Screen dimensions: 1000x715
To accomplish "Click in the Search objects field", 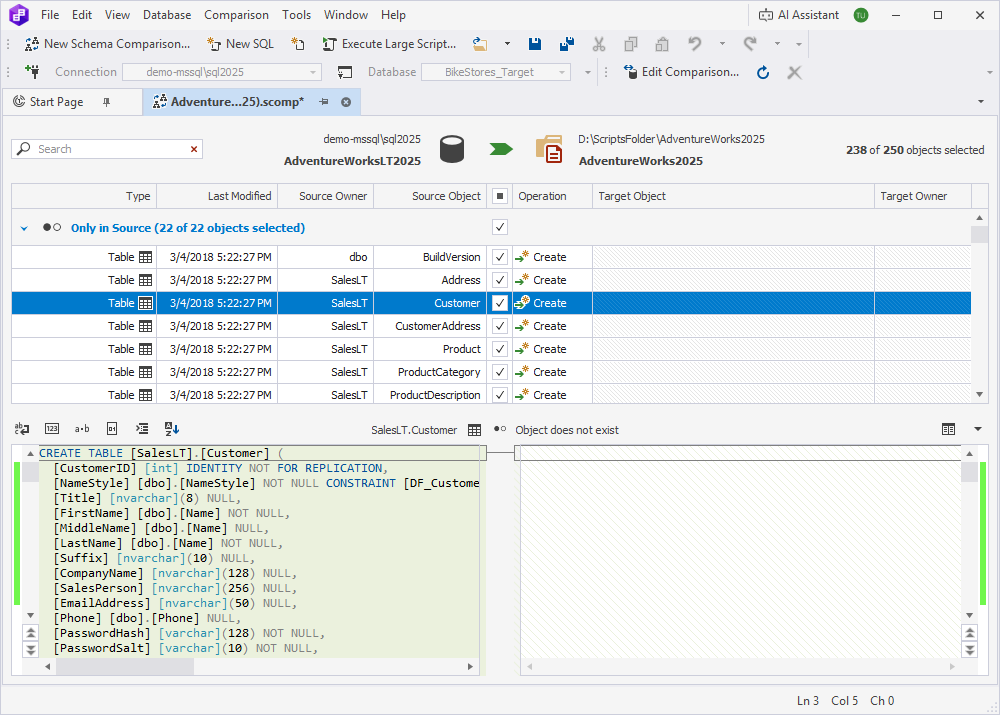I will (x=107, y=149).
